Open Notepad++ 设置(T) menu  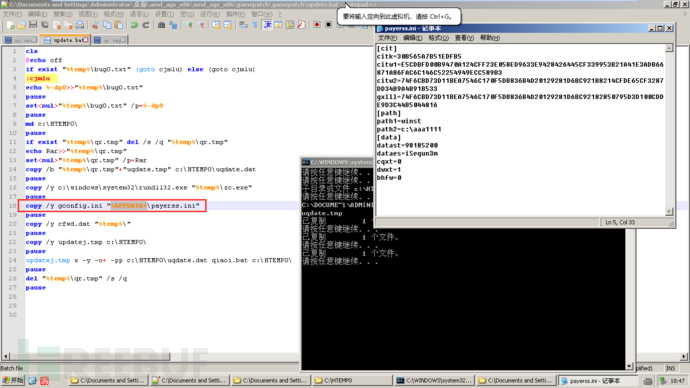(x=164, y=14)
